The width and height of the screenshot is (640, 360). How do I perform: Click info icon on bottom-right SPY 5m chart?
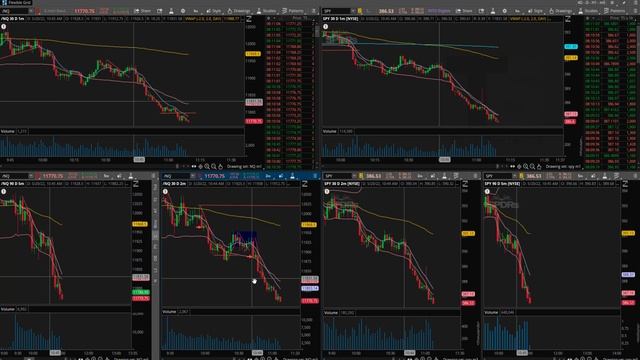click(x=487, y=191)
